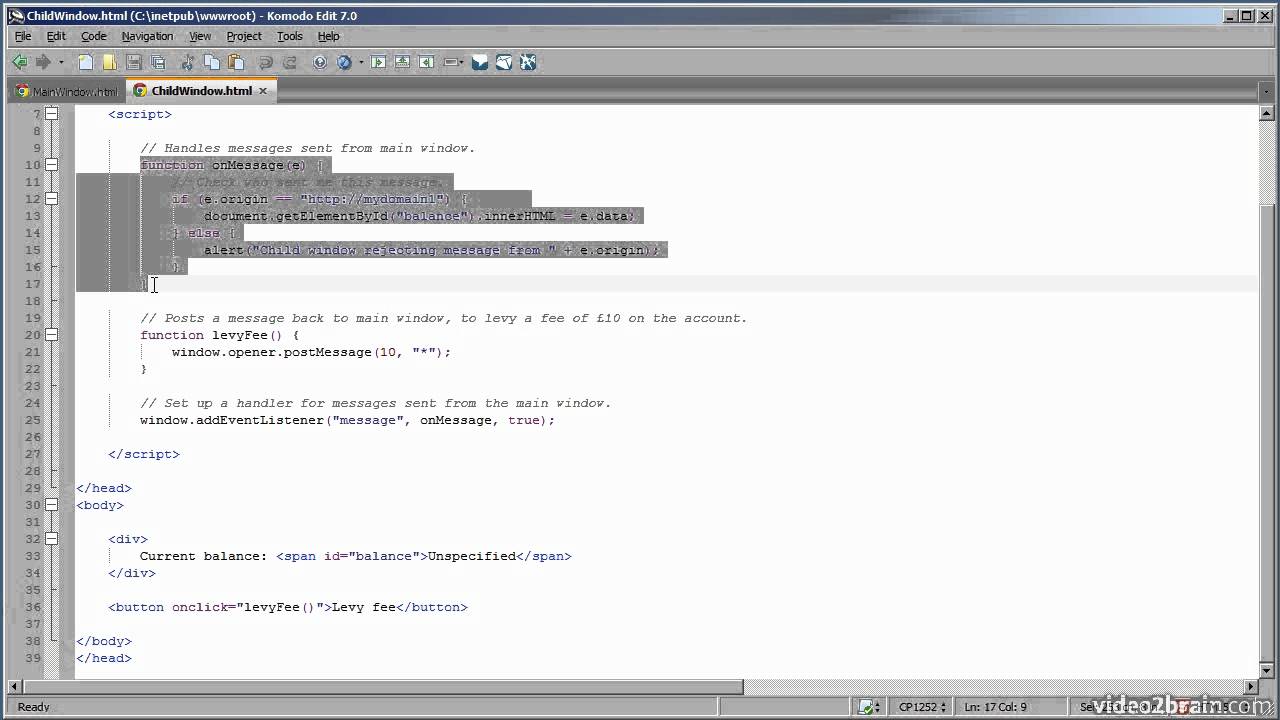This screenshot has height=720, width=1280.
Task: Click the horizontal scrollbar thumb
Action: (x=383, y=687)
